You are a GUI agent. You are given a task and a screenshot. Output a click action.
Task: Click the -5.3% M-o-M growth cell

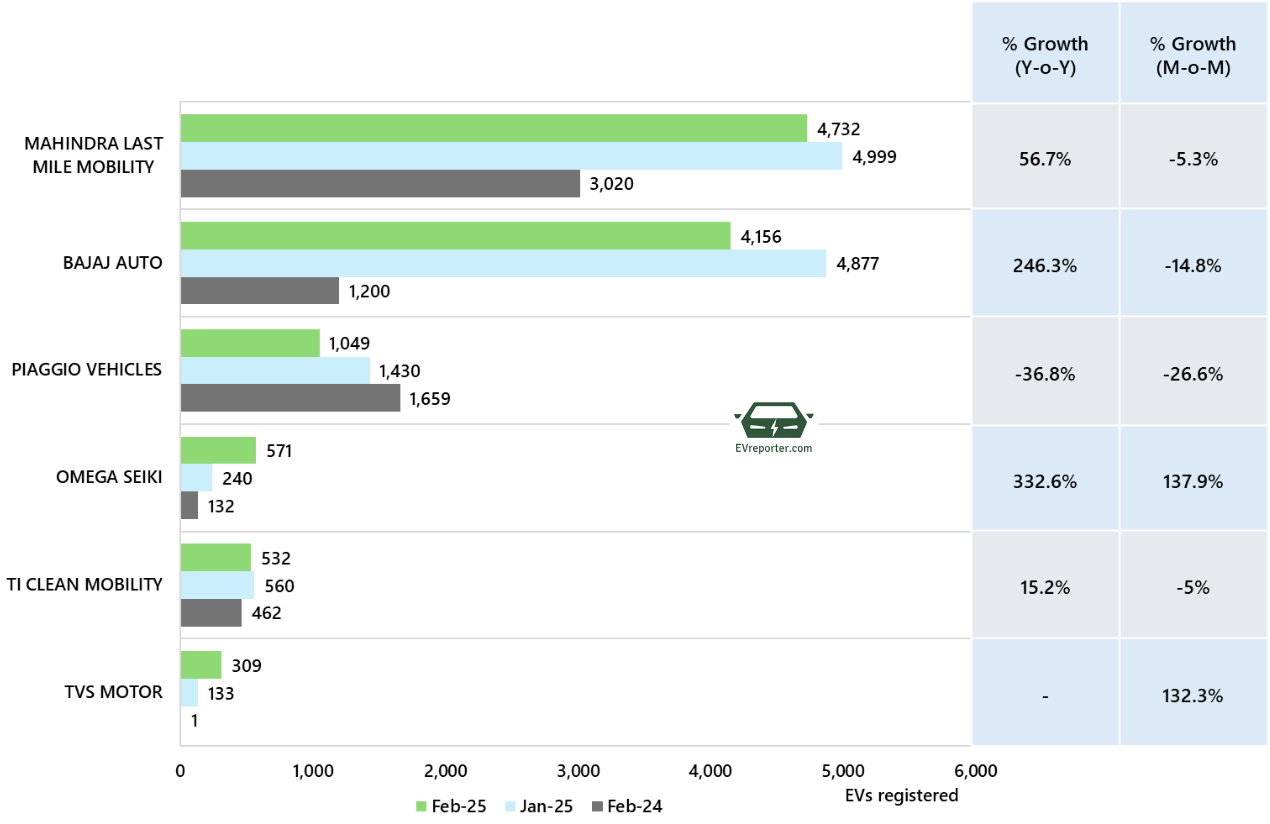pyautogui.click(x=1193, y=158)
